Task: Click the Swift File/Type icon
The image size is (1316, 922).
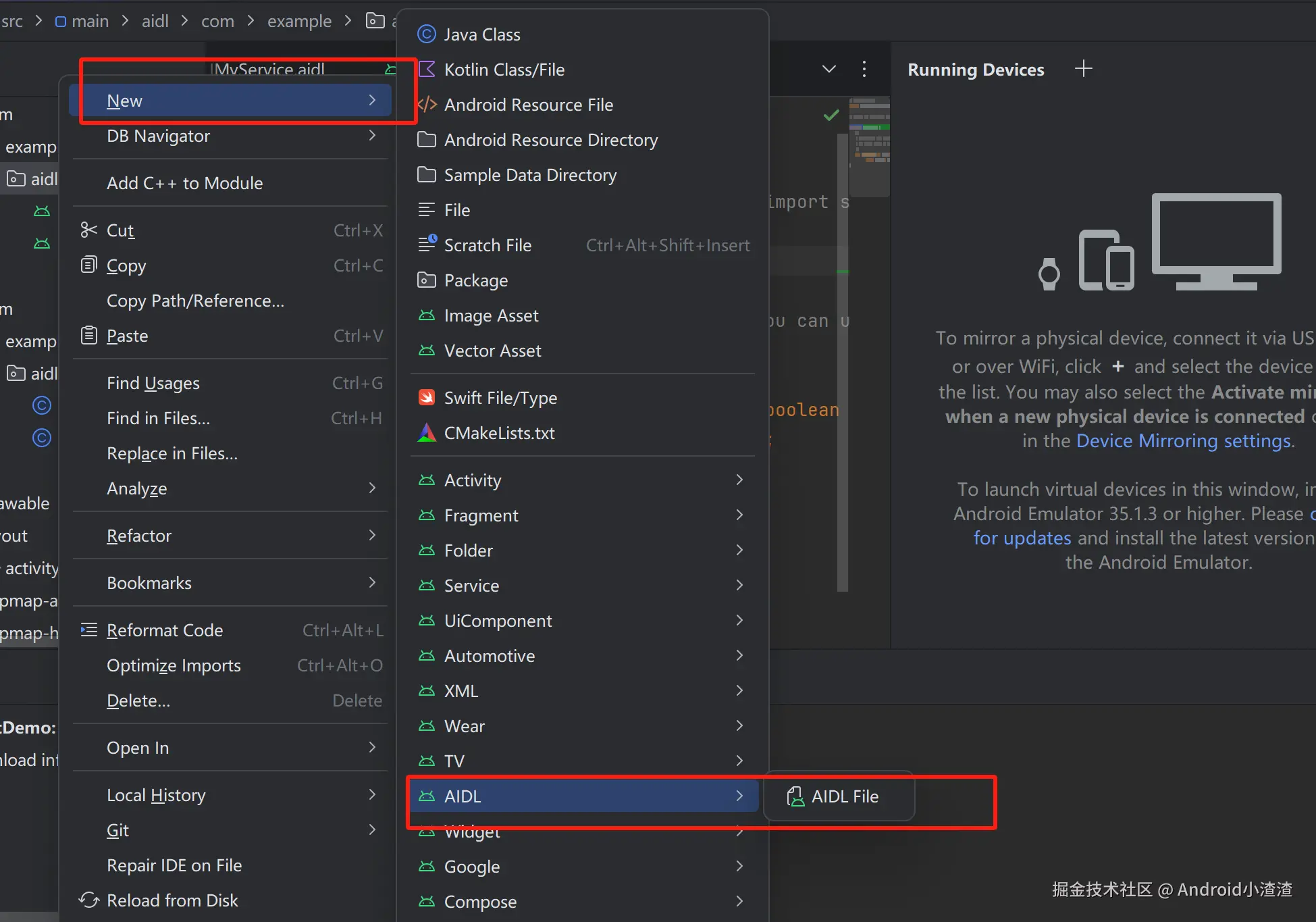Action: (x=426, y=398)
